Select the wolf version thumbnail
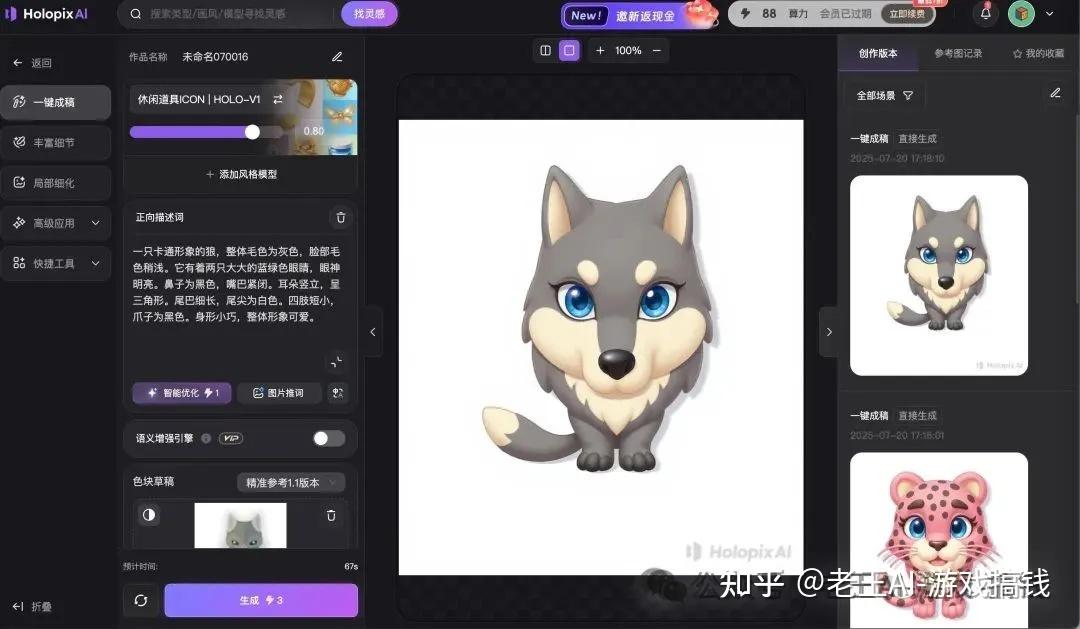Viewport: 1080px width, 629px height. coord(939,275)
